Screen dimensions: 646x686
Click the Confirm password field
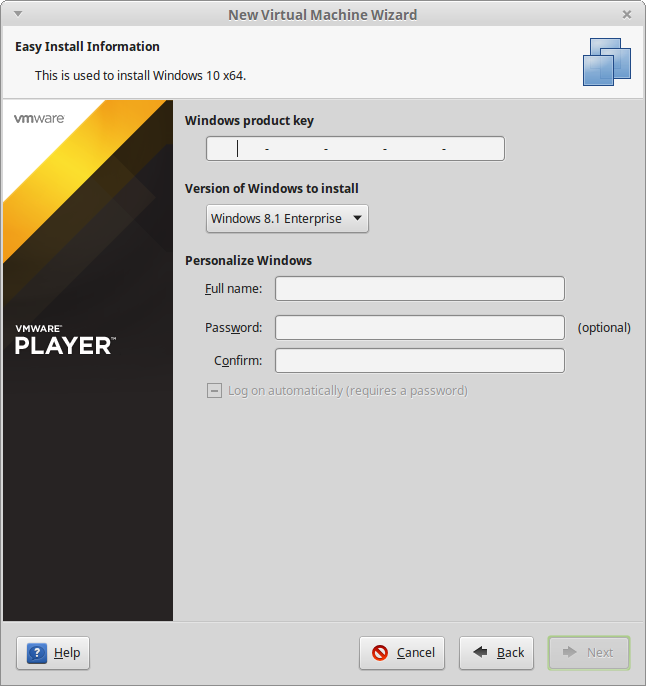point(420,360)
